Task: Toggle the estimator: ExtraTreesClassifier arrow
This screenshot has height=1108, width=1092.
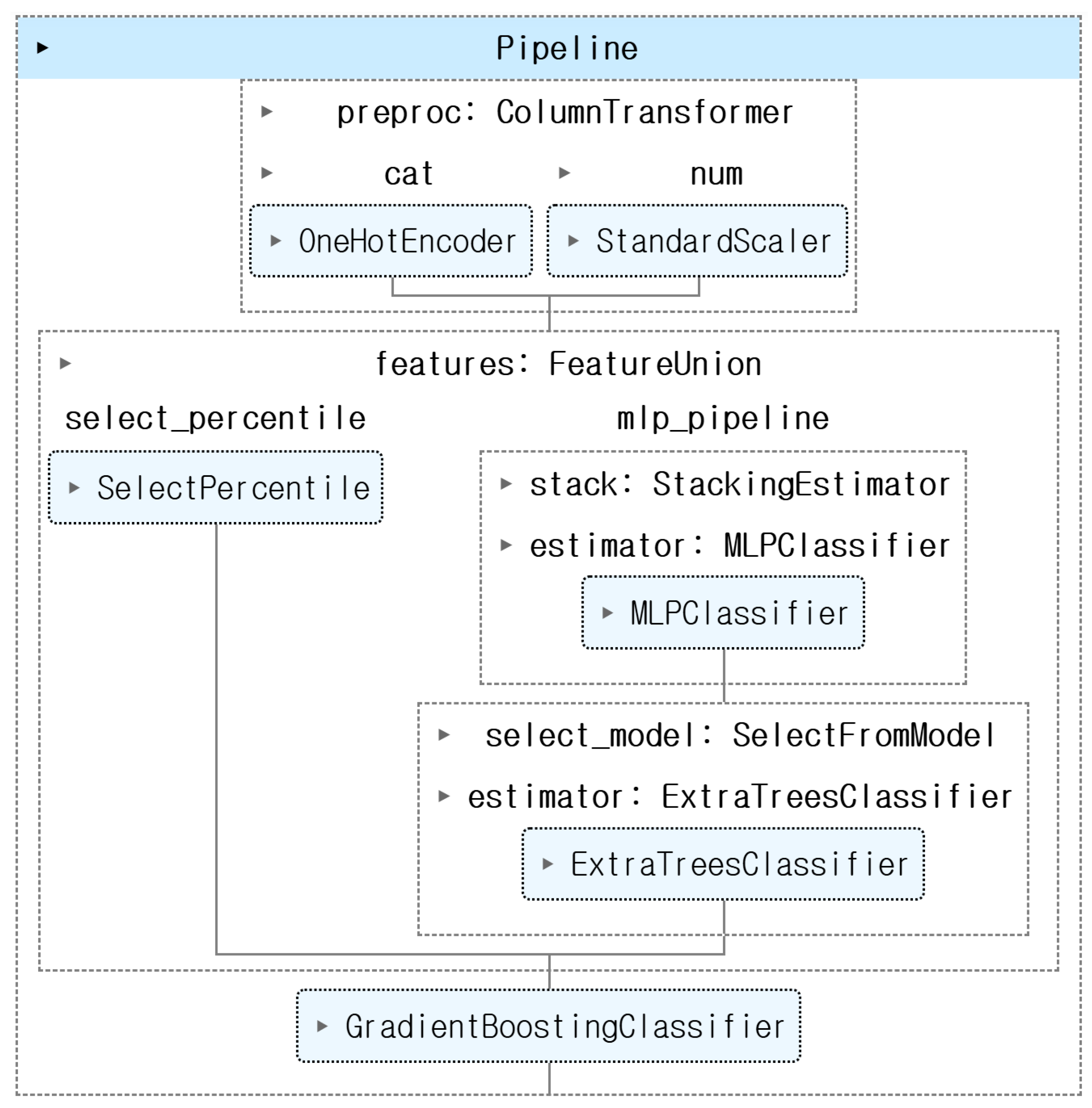Action: point(444,796)
